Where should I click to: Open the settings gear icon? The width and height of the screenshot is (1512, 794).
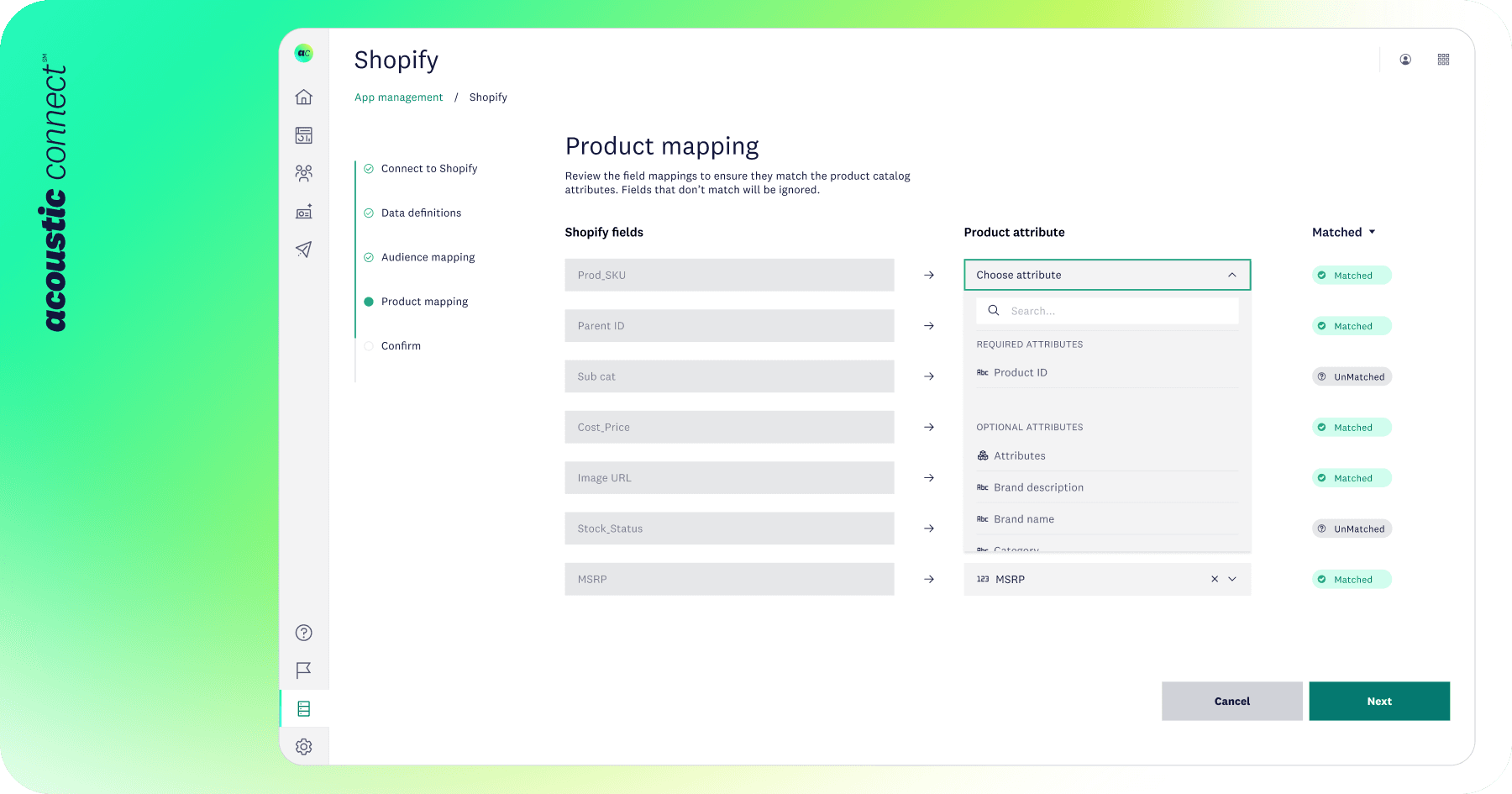pos(304,747)
